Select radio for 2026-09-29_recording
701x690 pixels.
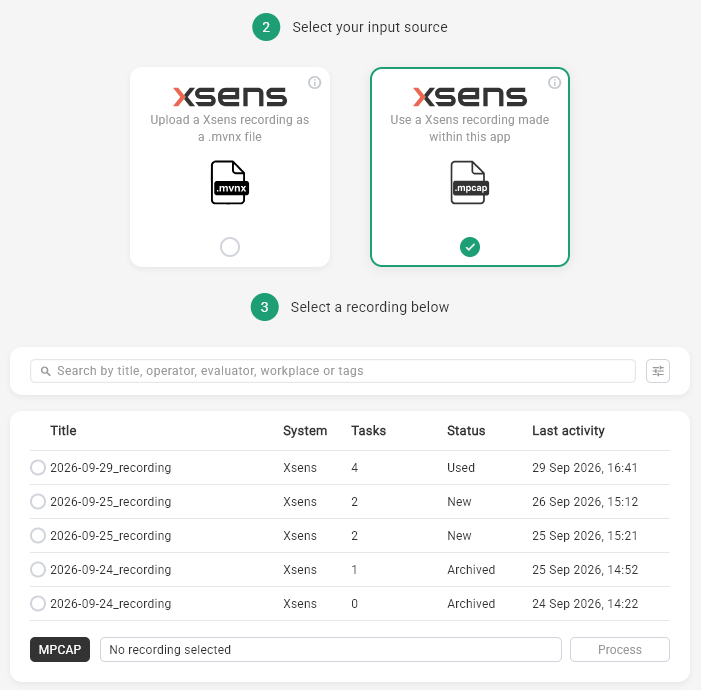pos(38,467)
